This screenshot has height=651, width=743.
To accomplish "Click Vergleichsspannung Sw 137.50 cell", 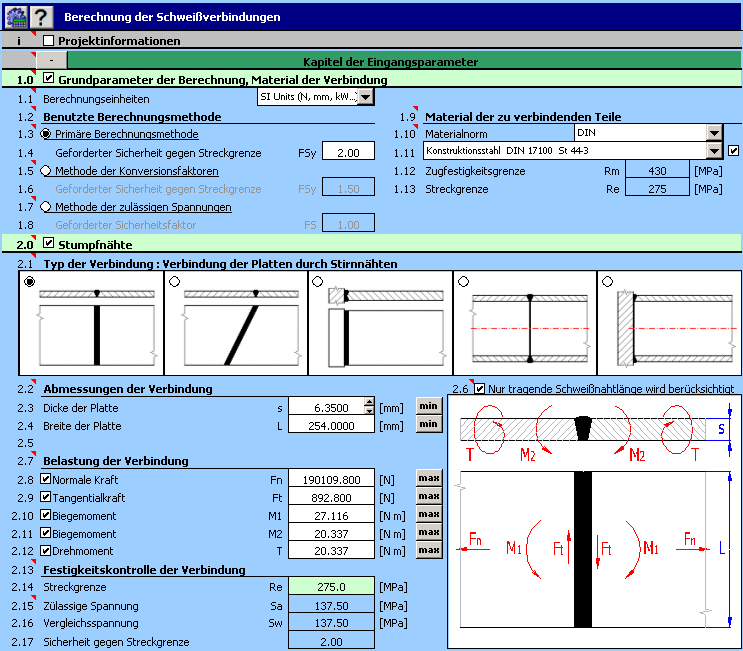I will [331, 622].
